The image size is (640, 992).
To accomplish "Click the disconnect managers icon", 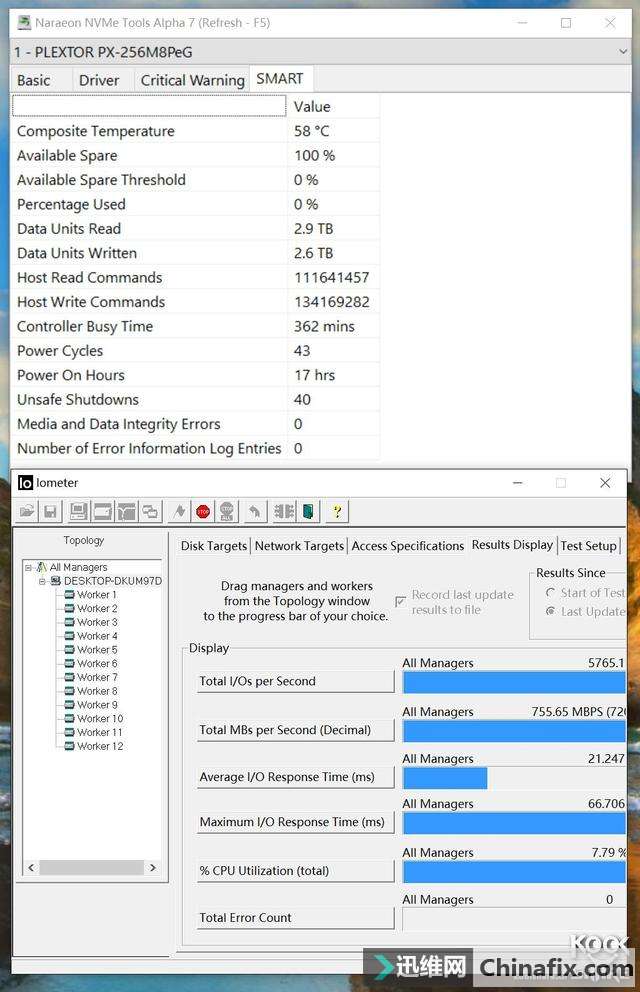I will [x=283, y=511].
